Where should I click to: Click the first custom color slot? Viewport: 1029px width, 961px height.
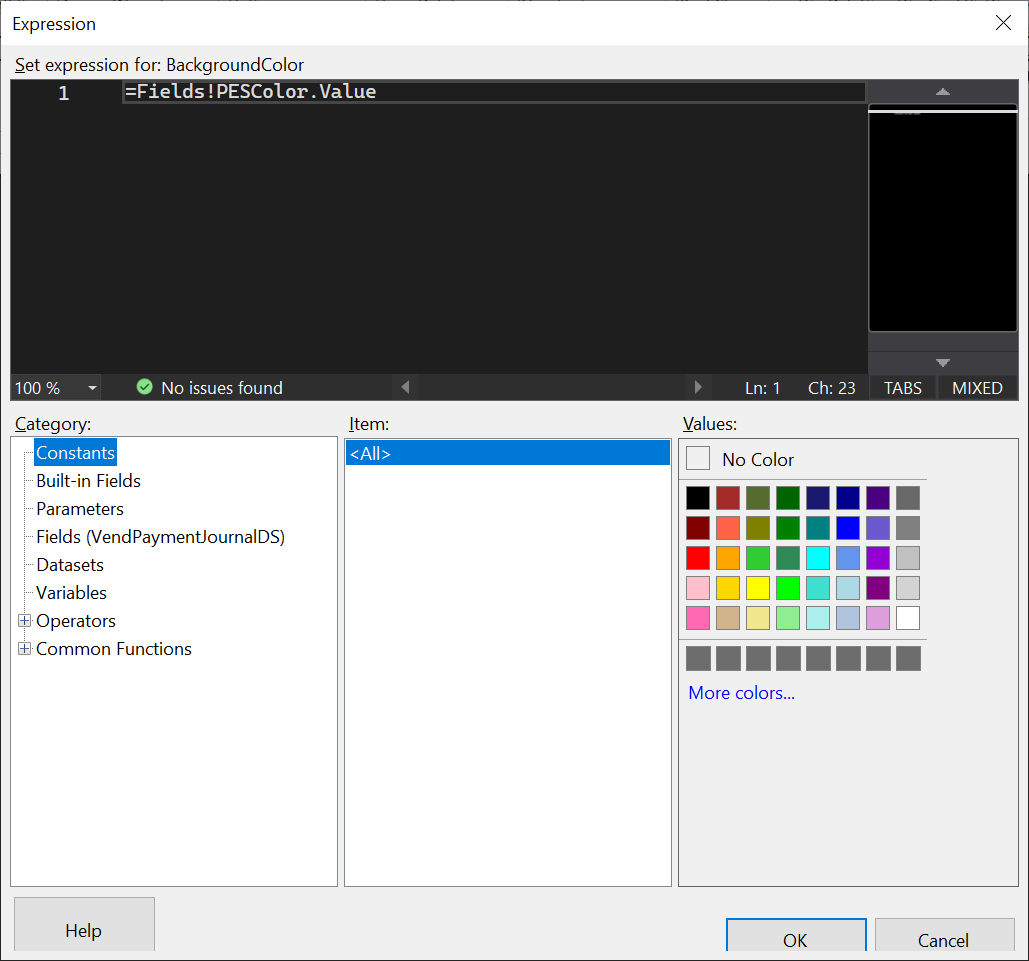click(x=698, y=658)
